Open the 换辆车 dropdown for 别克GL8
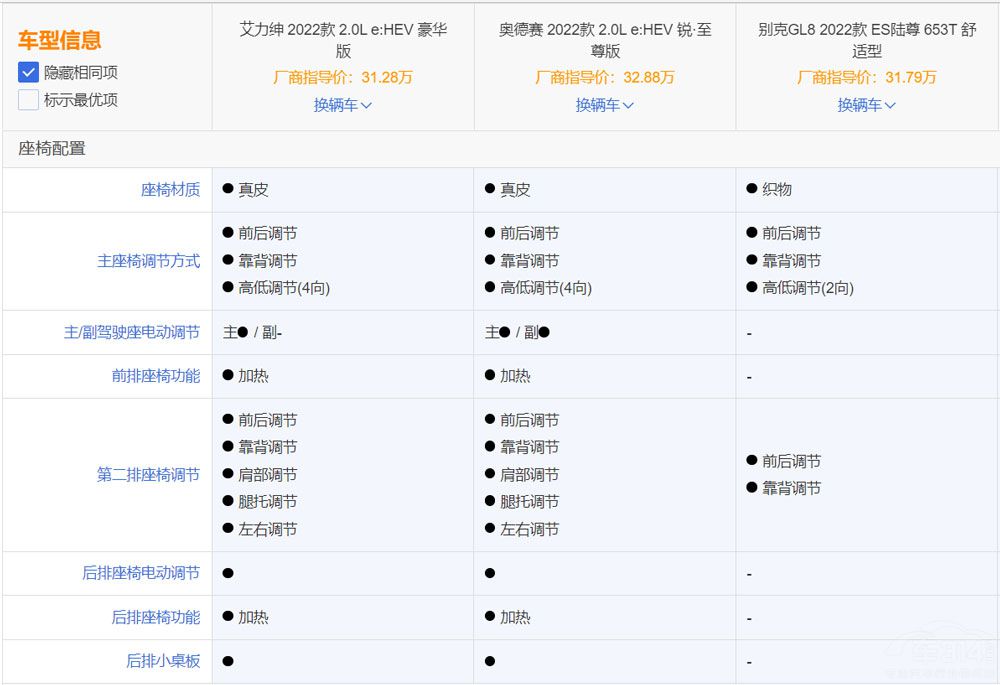The width and height of the screenshot is (1000, 685). coord(866,104)
